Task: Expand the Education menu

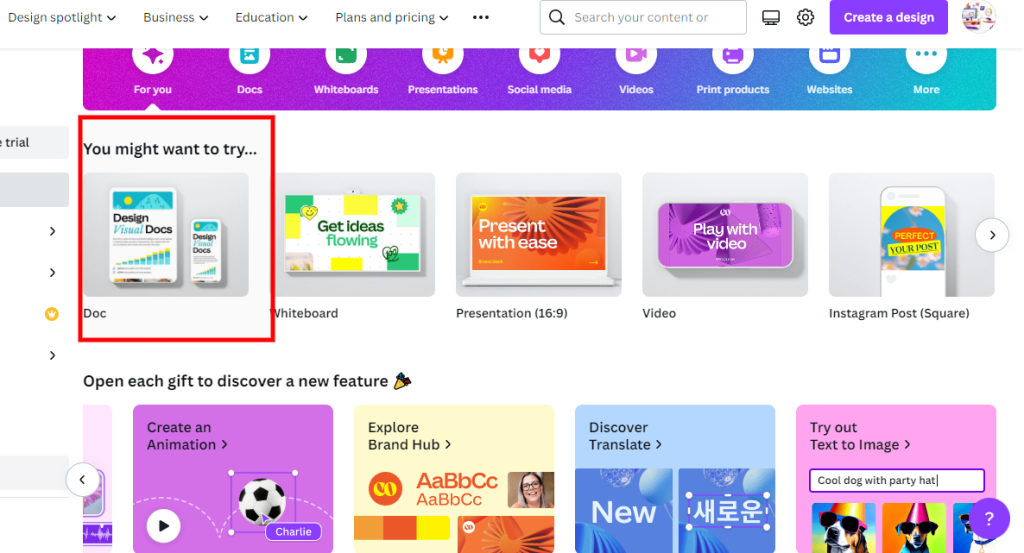Action: click(271, 18)
